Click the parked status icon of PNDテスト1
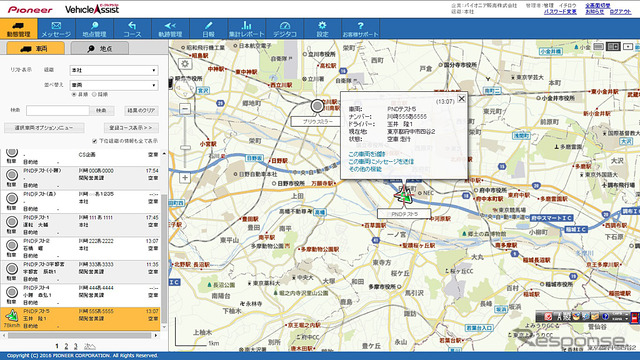Screen dimensions: 640x360 (x=12, y=222)
